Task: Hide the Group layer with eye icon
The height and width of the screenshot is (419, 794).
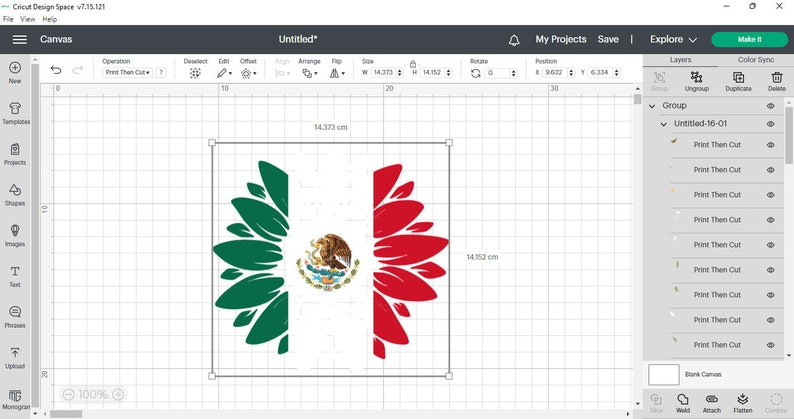Action: click(x=771, y=106)
